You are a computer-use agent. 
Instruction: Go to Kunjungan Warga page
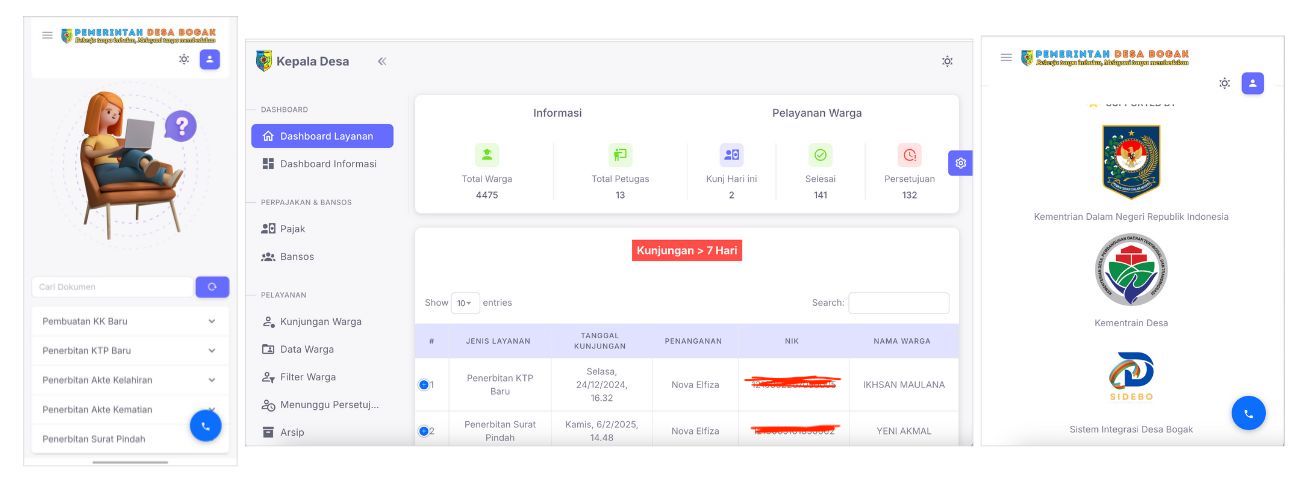point(319,322)
